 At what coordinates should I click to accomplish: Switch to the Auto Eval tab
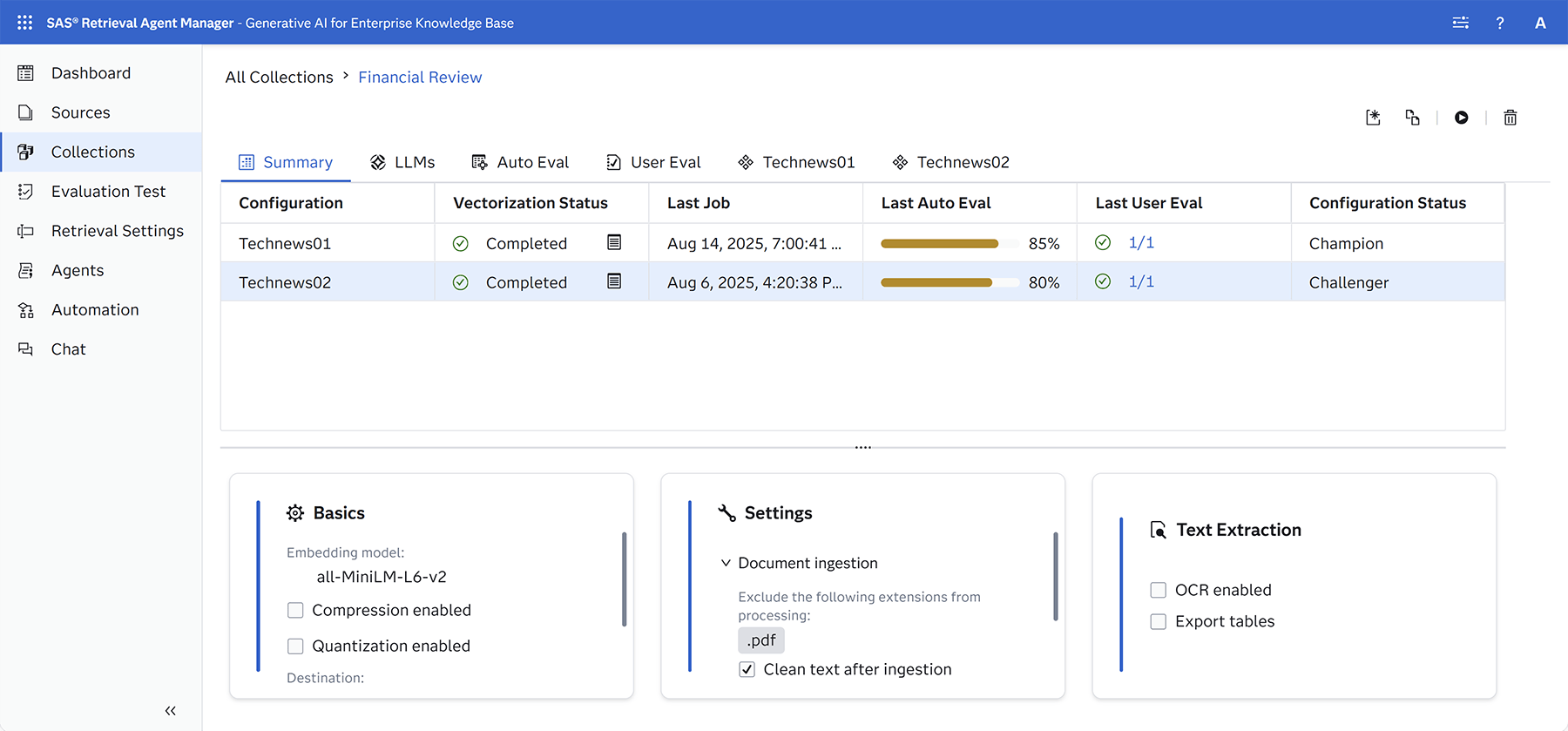(x=520, y=163)
